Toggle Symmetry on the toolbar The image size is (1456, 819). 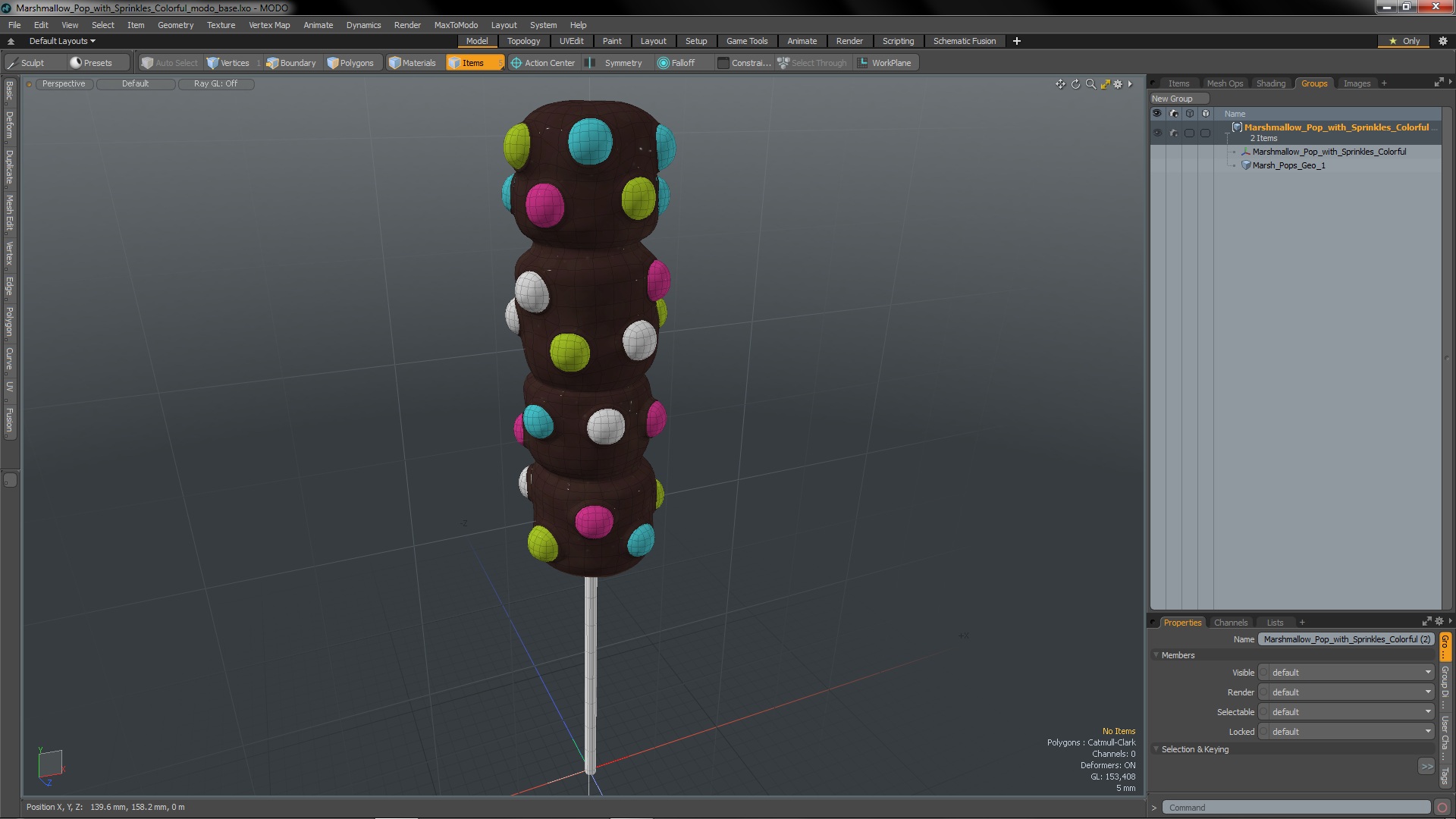coord(615,63)
